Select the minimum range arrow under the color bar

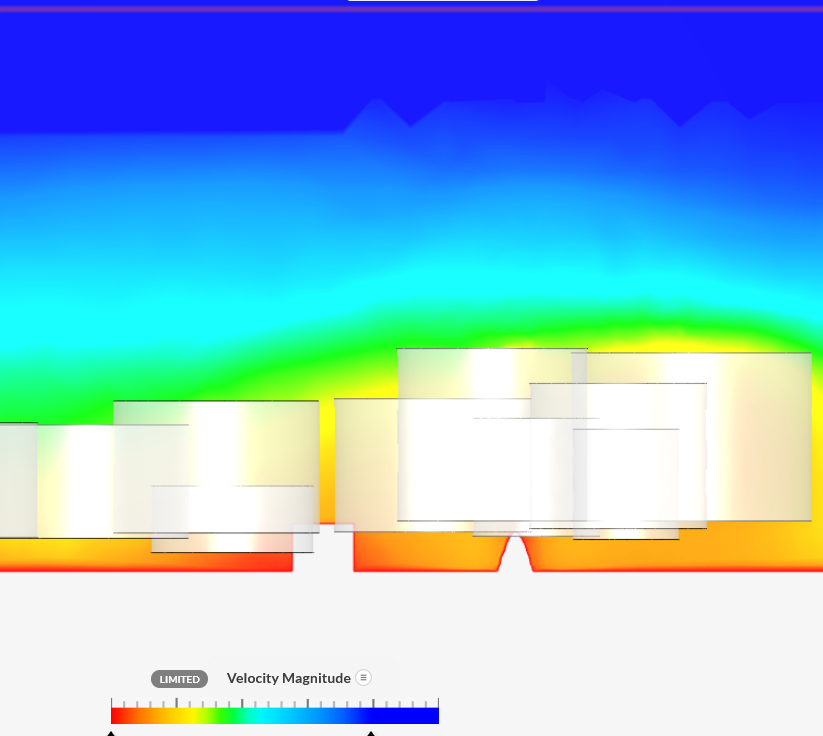[111, 732]
